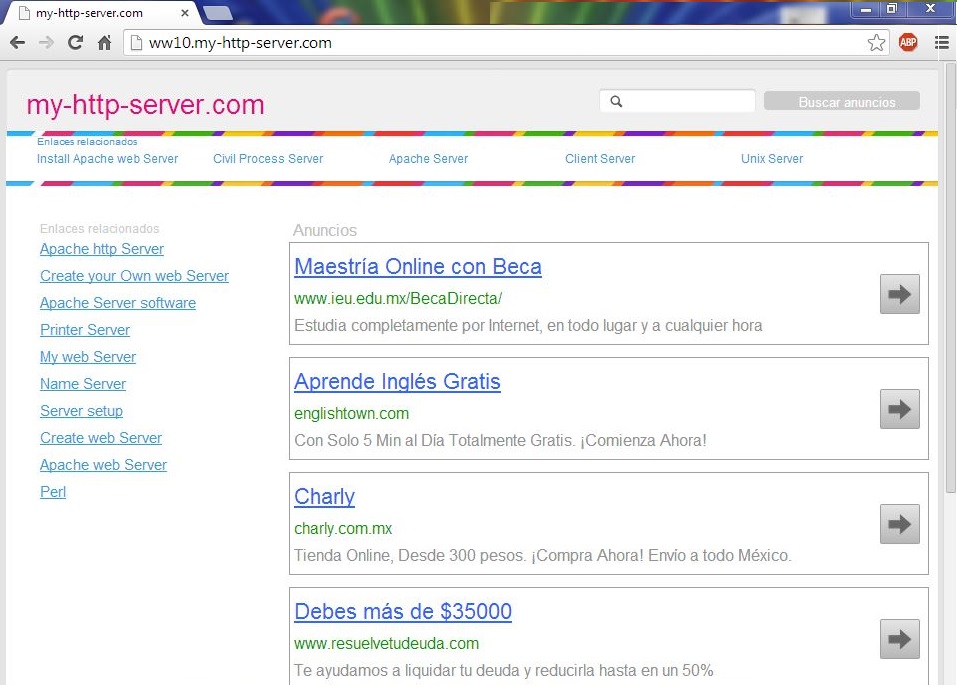Click 'Tienda Online, Desde 300 pesos' description
Viewport: 957px width, 685px height.
coord(543,556)
